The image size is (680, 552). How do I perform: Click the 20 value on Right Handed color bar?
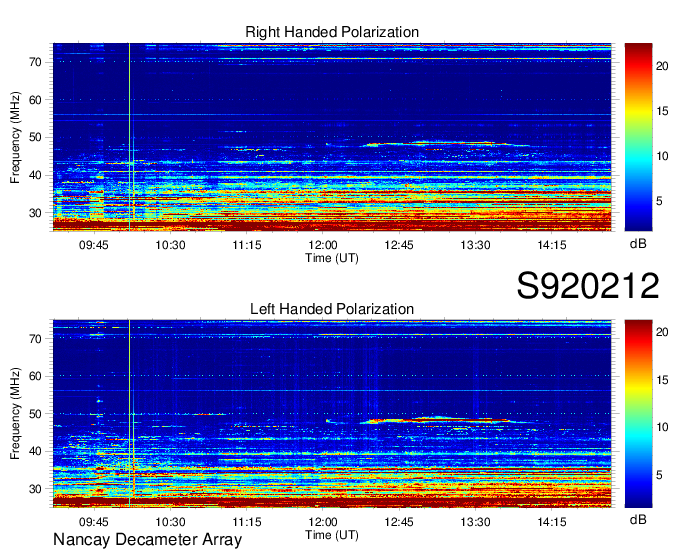coord(662,66)
